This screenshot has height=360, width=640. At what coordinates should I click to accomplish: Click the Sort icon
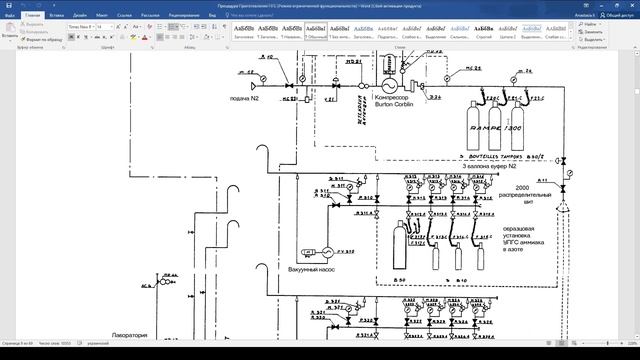215,27
